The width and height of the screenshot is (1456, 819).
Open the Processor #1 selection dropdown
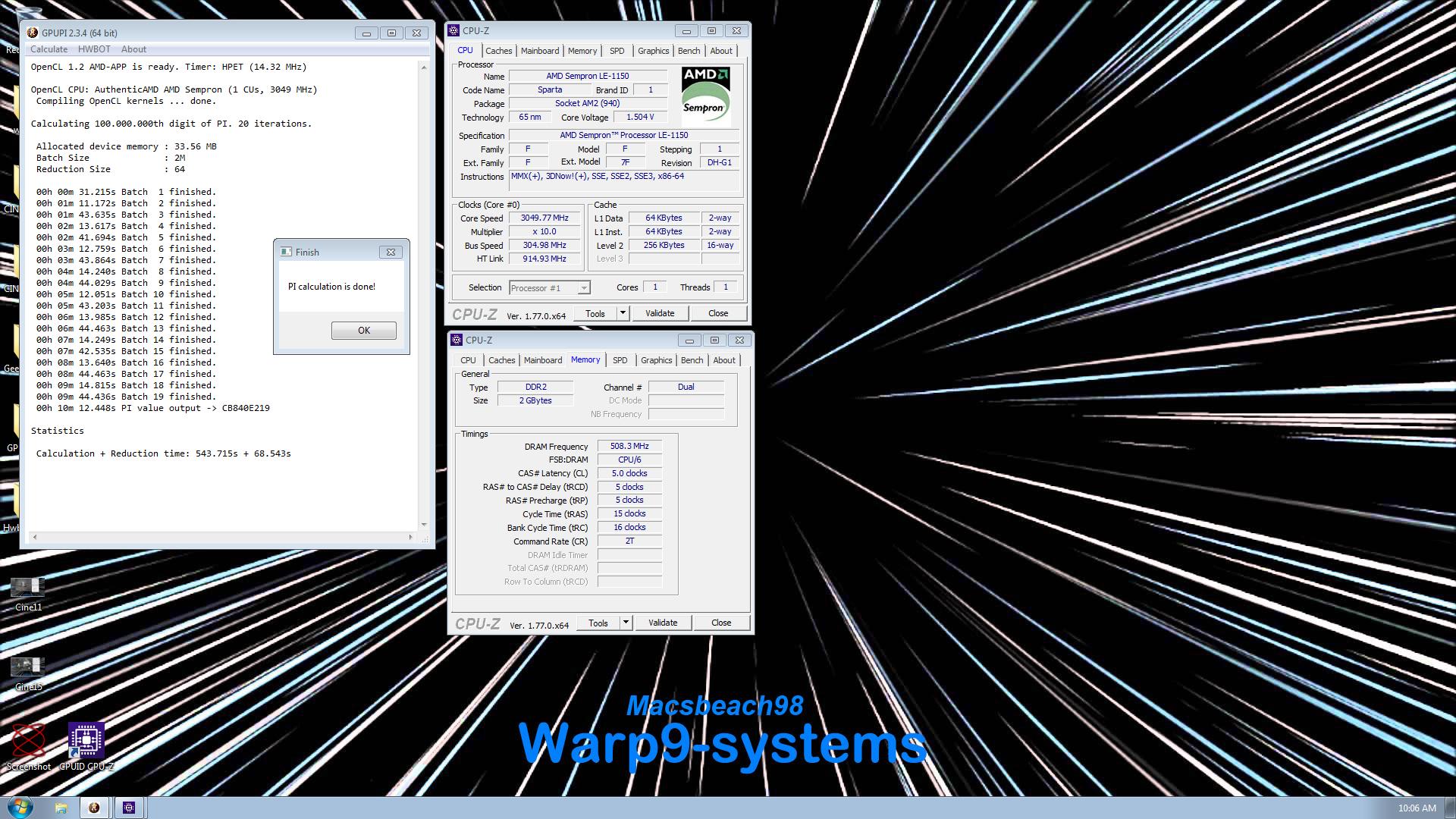pos(550,288)
